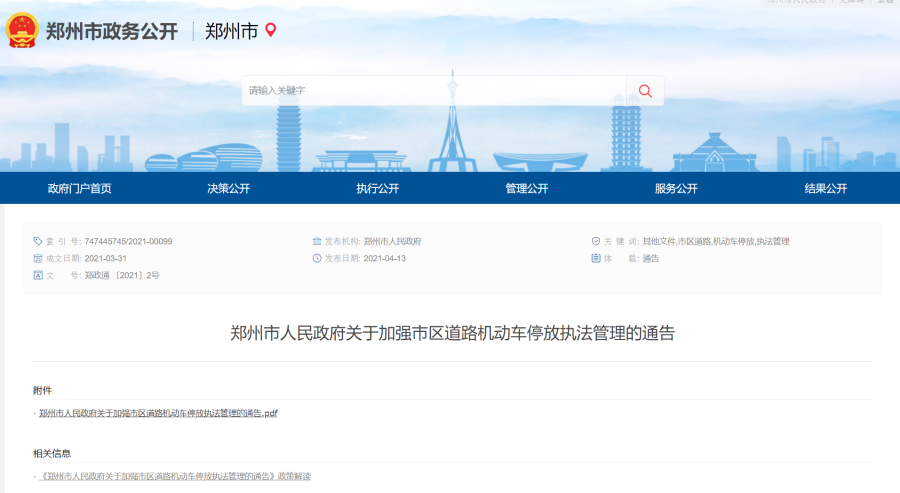Viewport: 900px width, 493px height.
Task: Go to the 执行公开 section
Action: tap(378, 188)
